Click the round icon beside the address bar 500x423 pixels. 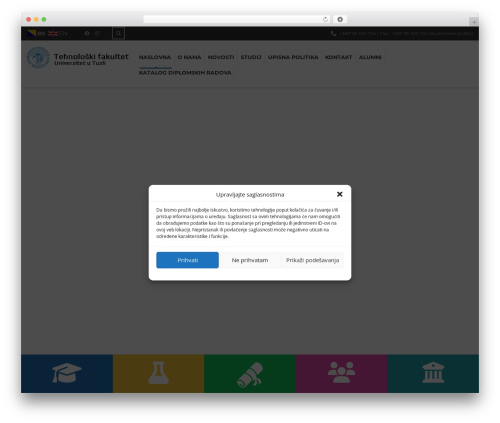[x=340, y=19]
